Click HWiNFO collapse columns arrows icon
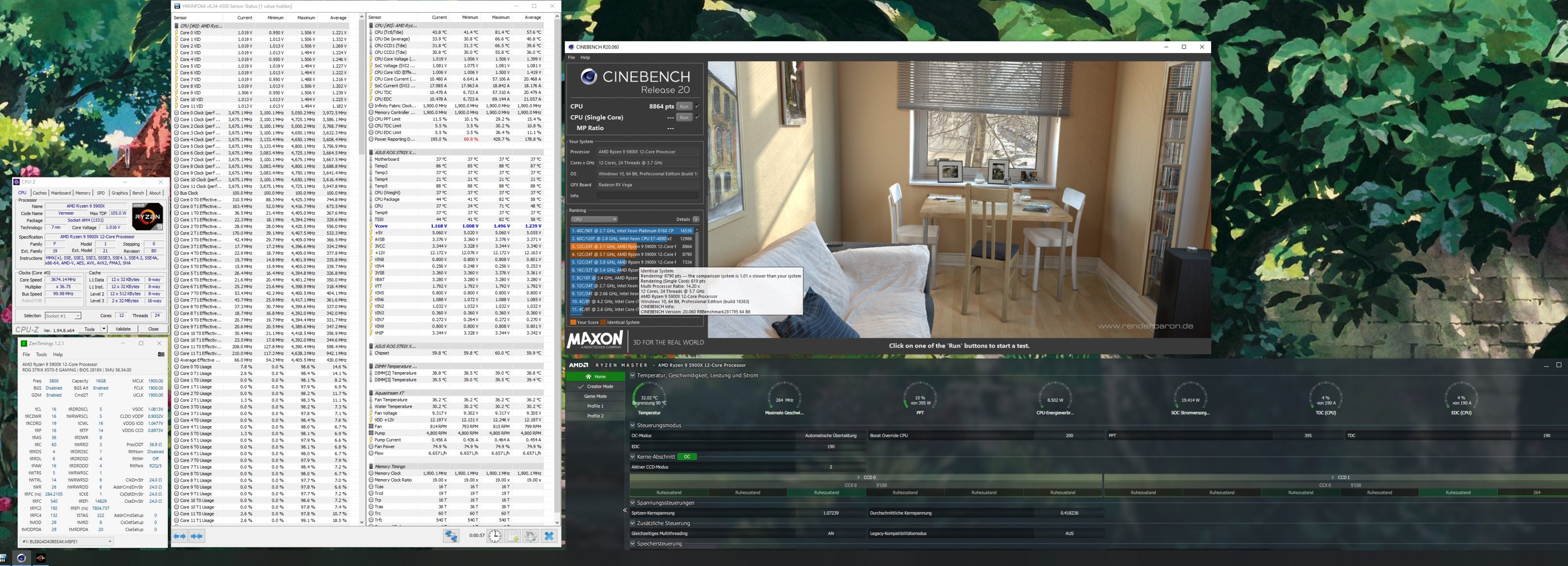 (196, 535)
